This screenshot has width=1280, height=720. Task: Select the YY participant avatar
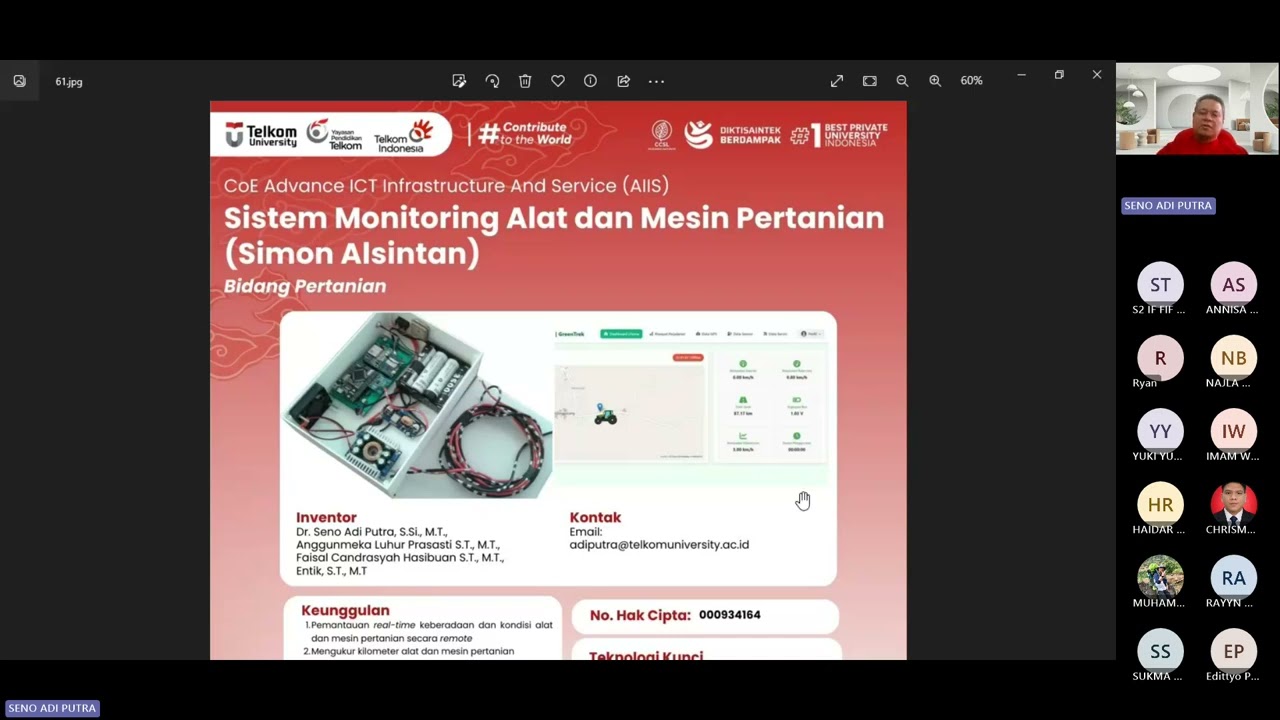1160,431
